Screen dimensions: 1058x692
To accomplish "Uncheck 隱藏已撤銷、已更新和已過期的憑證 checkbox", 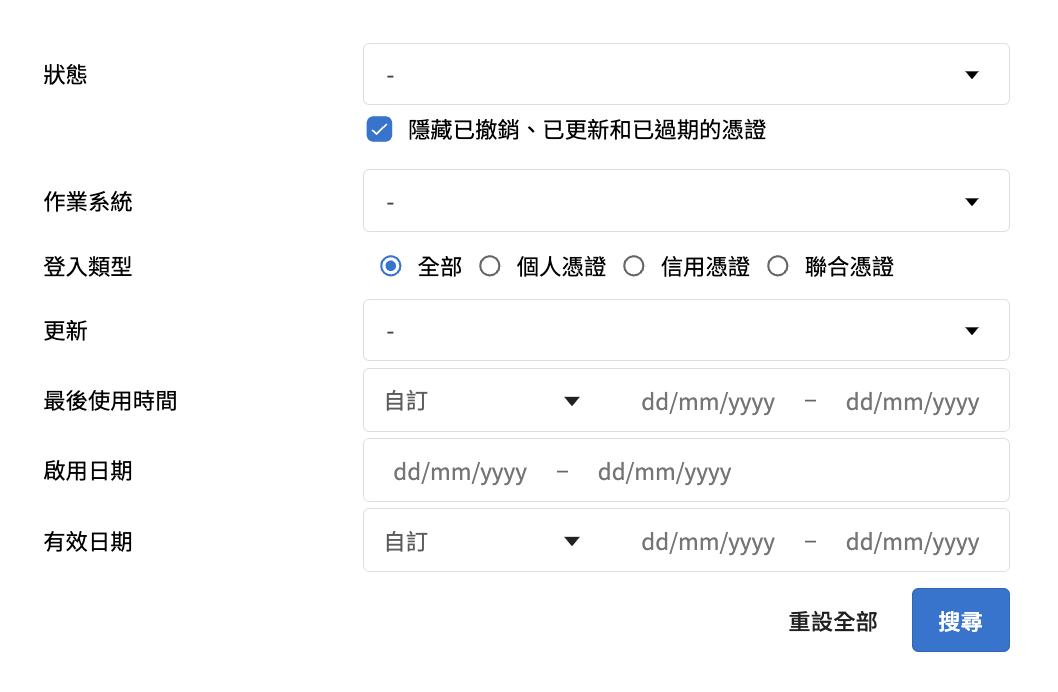I will (379, 130).
